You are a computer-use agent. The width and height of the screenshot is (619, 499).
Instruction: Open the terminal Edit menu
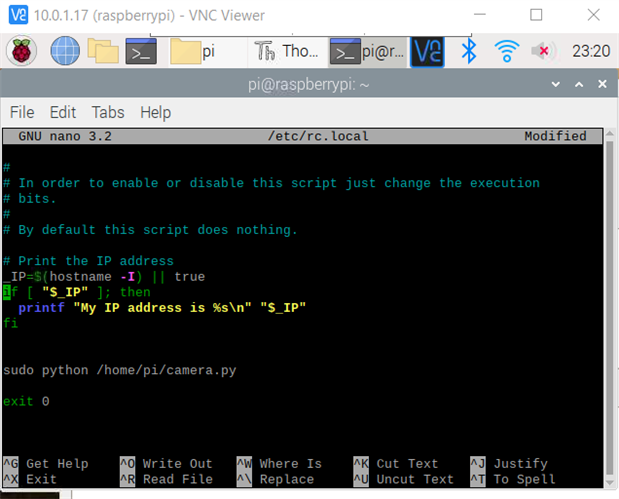pyautogui.click(x=63, y=112)
